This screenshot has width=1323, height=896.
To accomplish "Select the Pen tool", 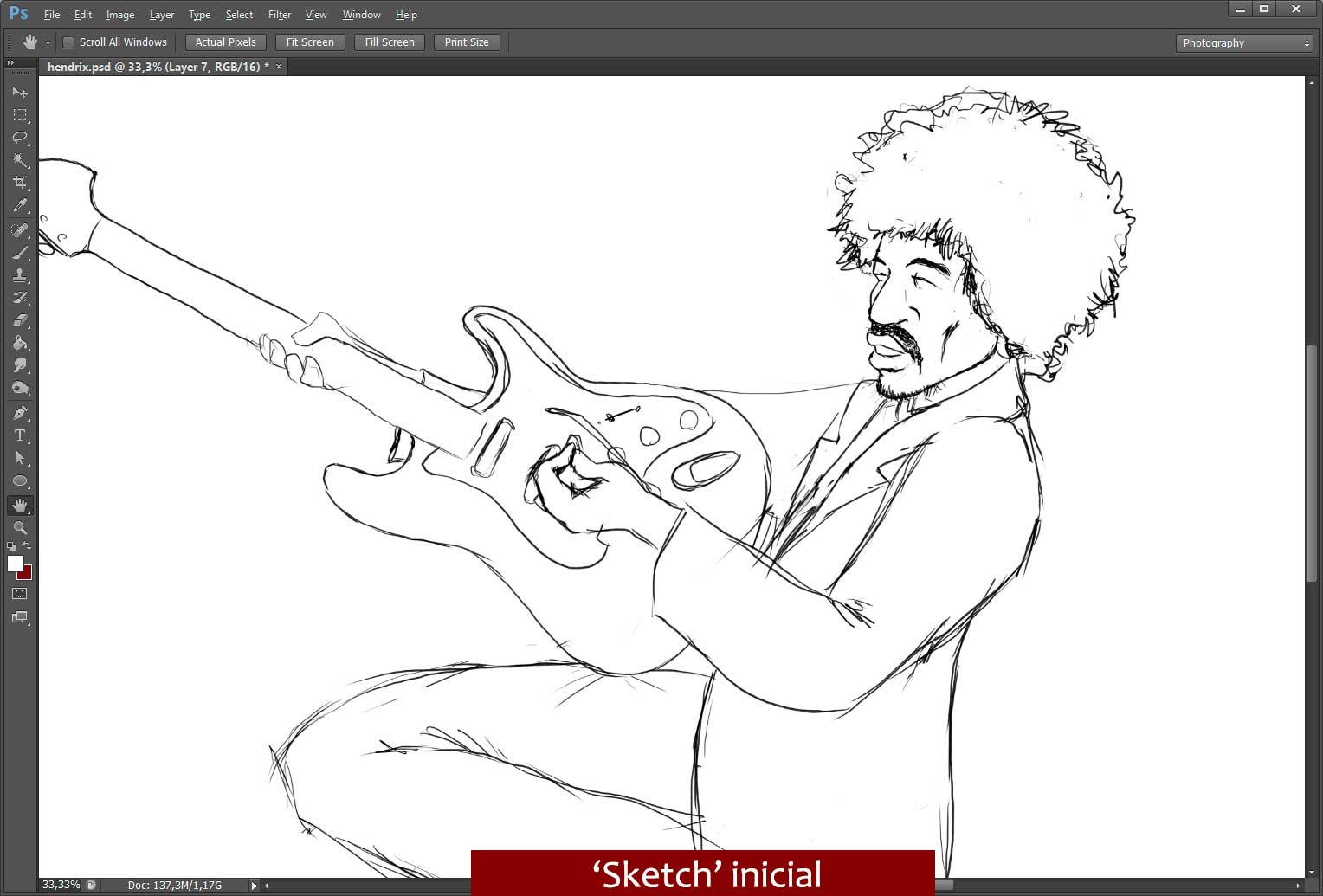I will (x=20, y=413).
